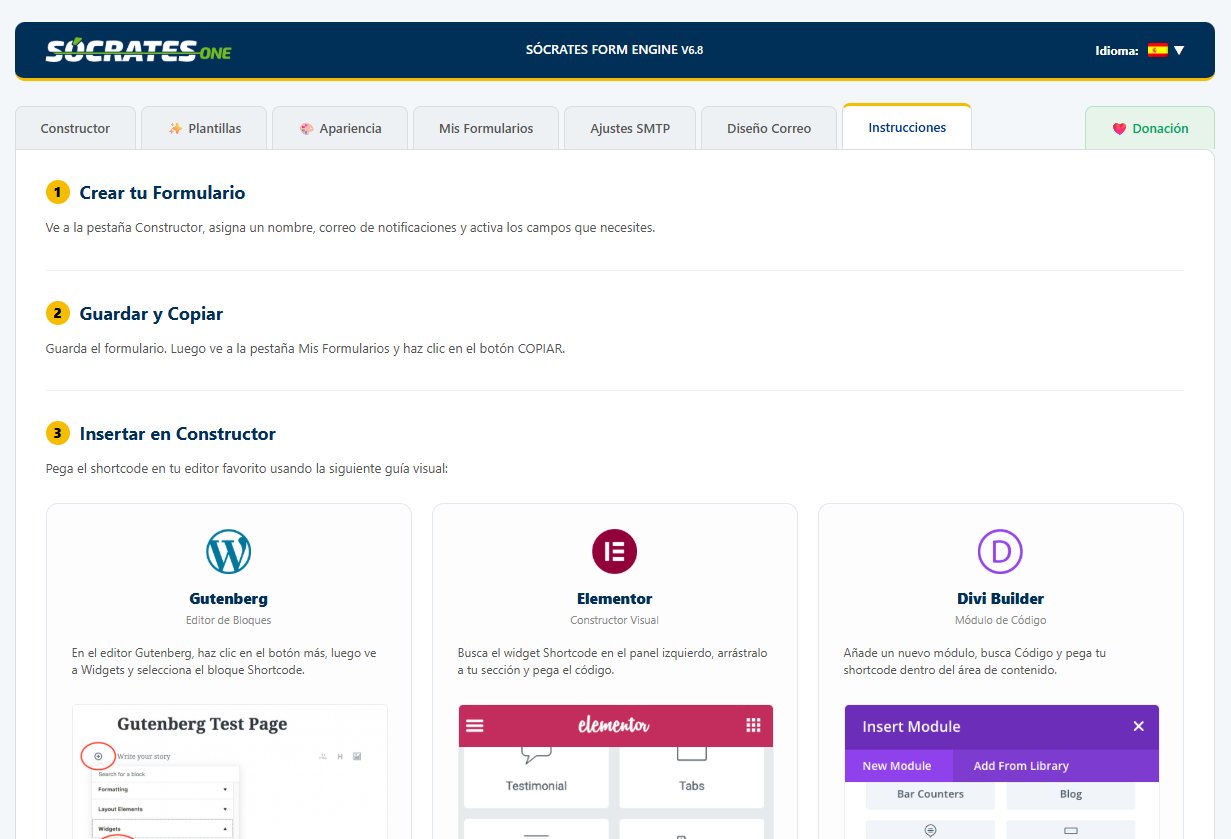1231x839 pixels.
Task: Click the Sócrates One logo
Action: pos(138,50)
